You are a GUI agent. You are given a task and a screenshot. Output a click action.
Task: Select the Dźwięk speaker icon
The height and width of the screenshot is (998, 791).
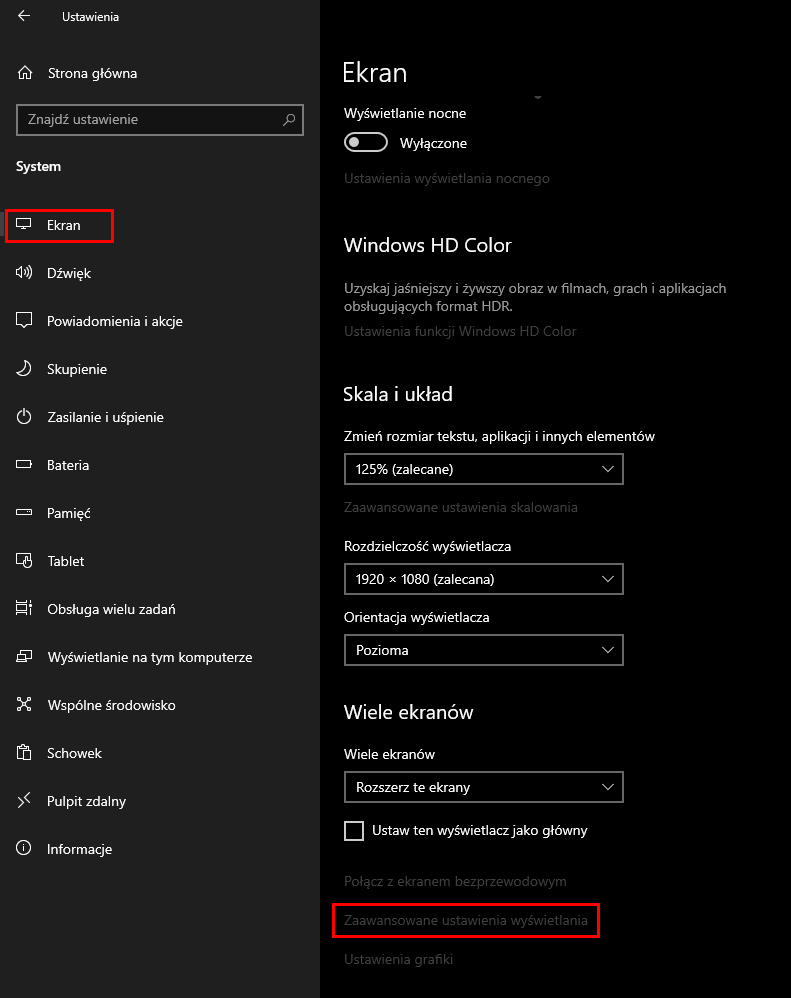click(24, 273)
